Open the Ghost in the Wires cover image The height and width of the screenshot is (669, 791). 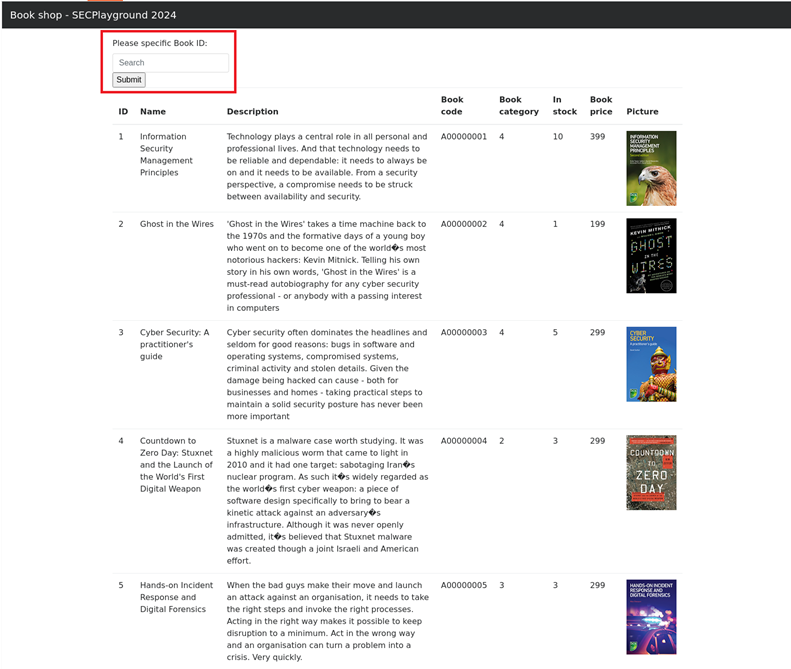click(x=651, y=256)
